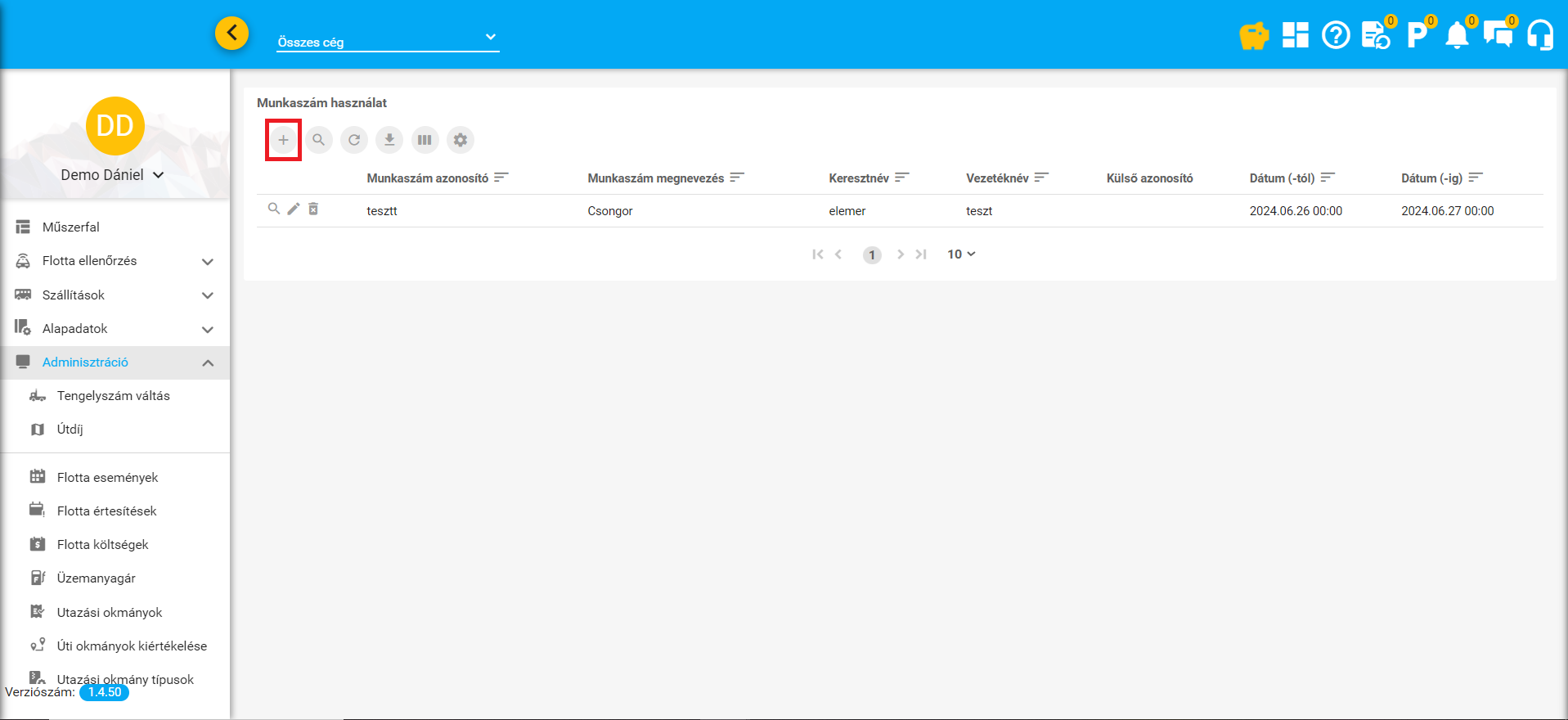1568x720 pixels.
Task: Open table settings gear icon
Action: (x=461, y=140)
